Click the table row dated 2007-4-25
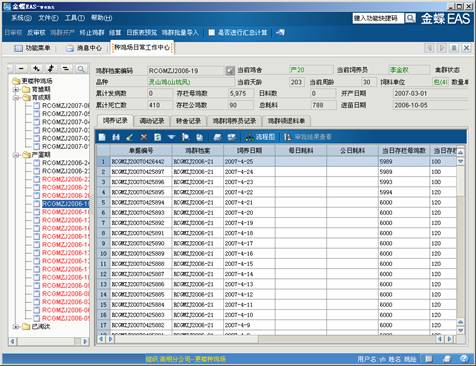Screen dimensions: 476x366 [277, 162]
